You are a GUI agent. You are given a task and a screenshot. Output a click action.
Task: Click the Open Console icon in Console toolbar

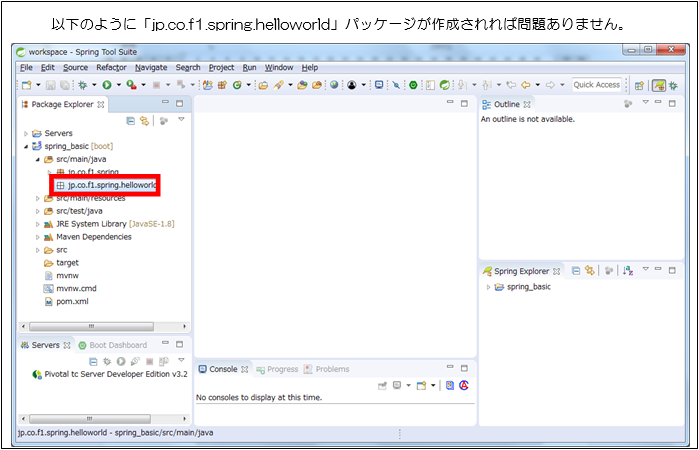pos(421,385)
